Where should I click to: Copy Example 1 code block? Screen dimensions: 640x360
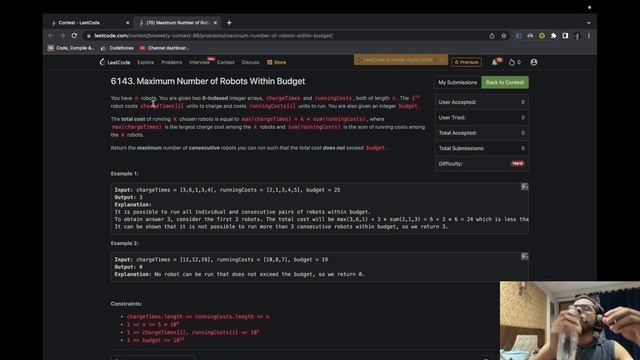tap(524, 187)
